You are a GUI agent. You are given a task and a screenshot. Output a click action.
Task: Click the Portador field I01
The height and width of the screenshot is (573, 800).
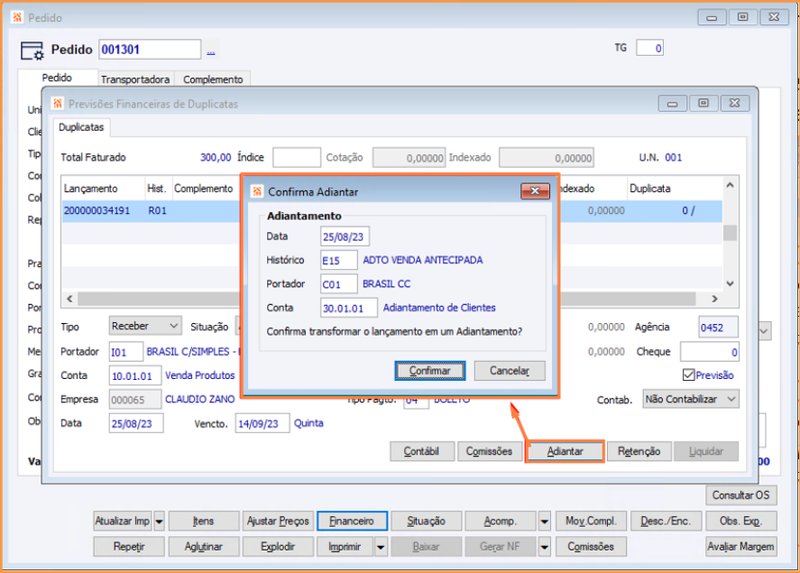coord(126,352)
